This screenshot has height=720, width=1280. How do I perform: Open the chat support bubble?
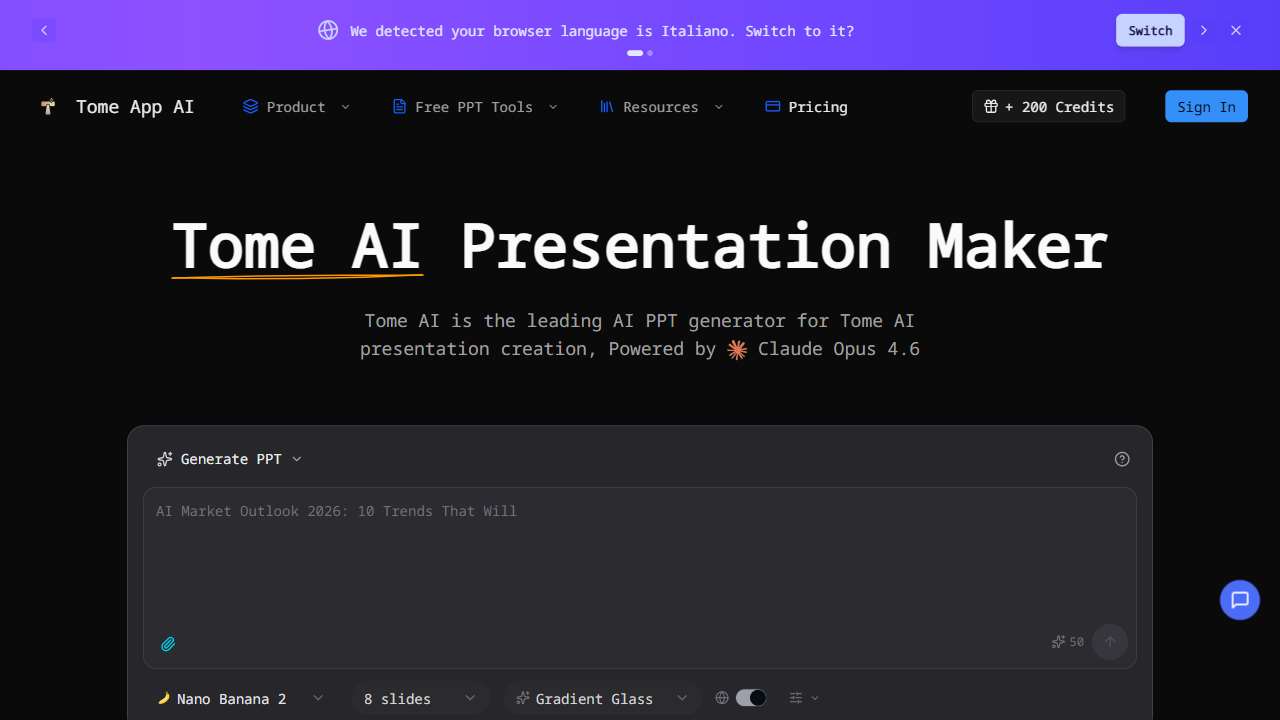1239,600
